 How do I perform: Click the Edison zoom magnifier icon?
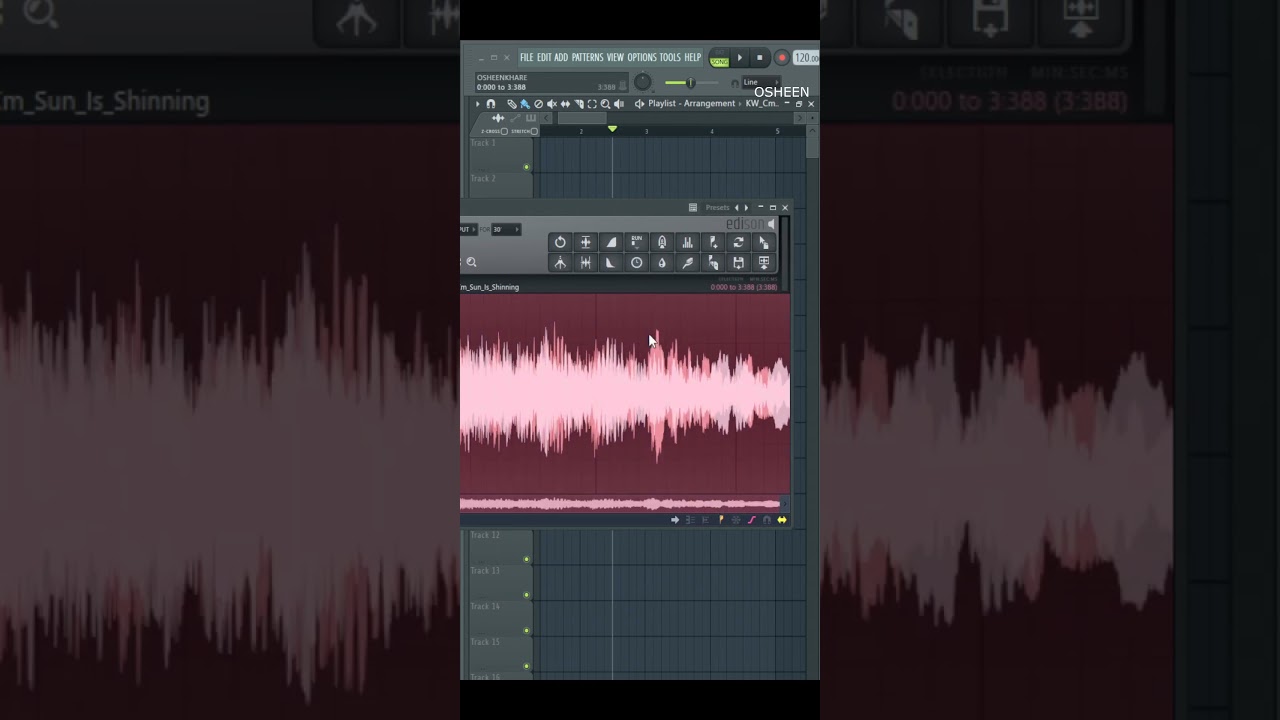(x=471, y=262)
